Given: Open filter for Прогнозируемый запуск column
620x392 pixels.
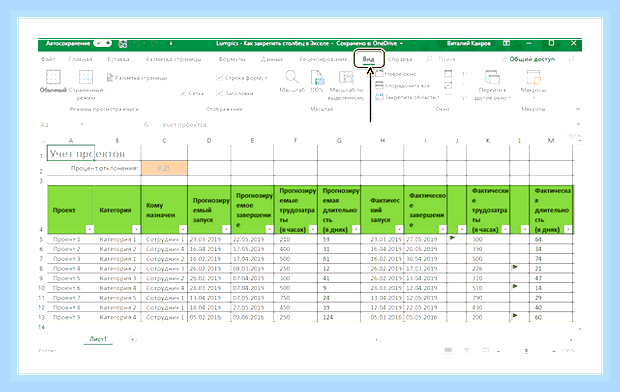Looking at the screenshot, I should point(226,229).
